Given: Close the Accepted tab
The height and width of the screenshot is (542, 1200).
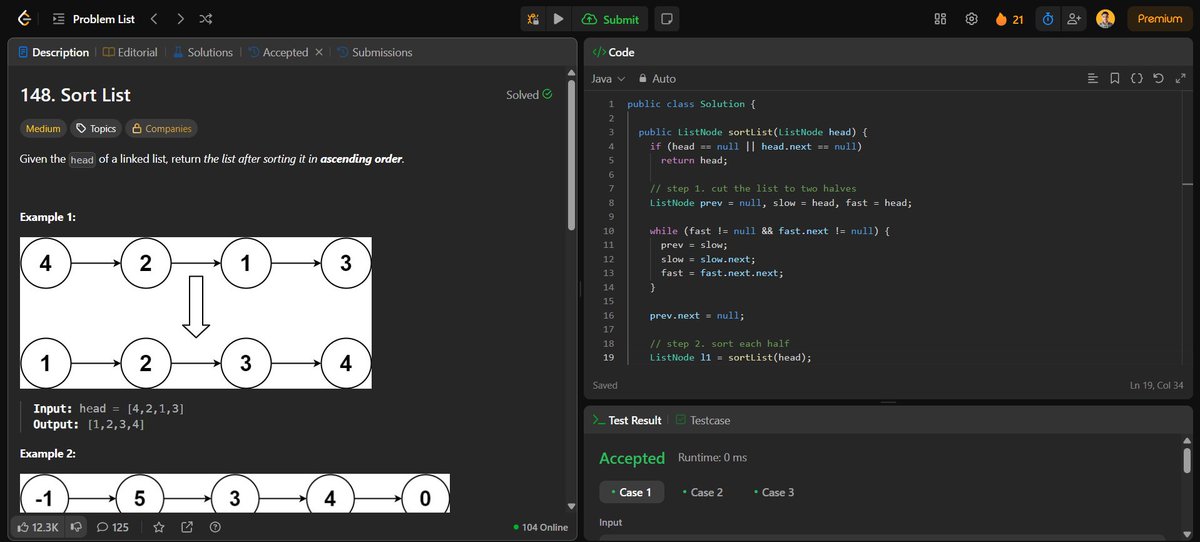Looking at the screenshot, I should tap(319, 52).
